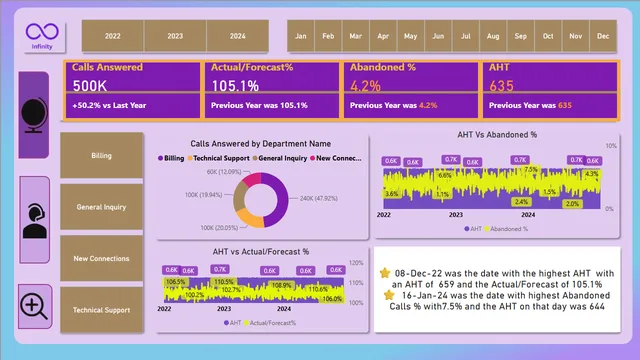Select the AHT 635 card
The image size is (640, 360).
(550, 90)
